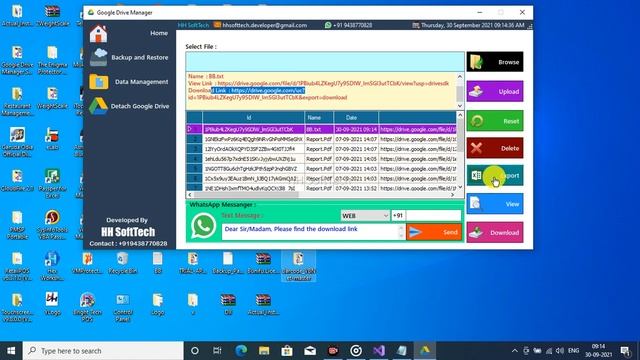This screenshot has height=360, width=640.
Task: Select the BB.txt row in the table
Action: click(x=321, y=129)
